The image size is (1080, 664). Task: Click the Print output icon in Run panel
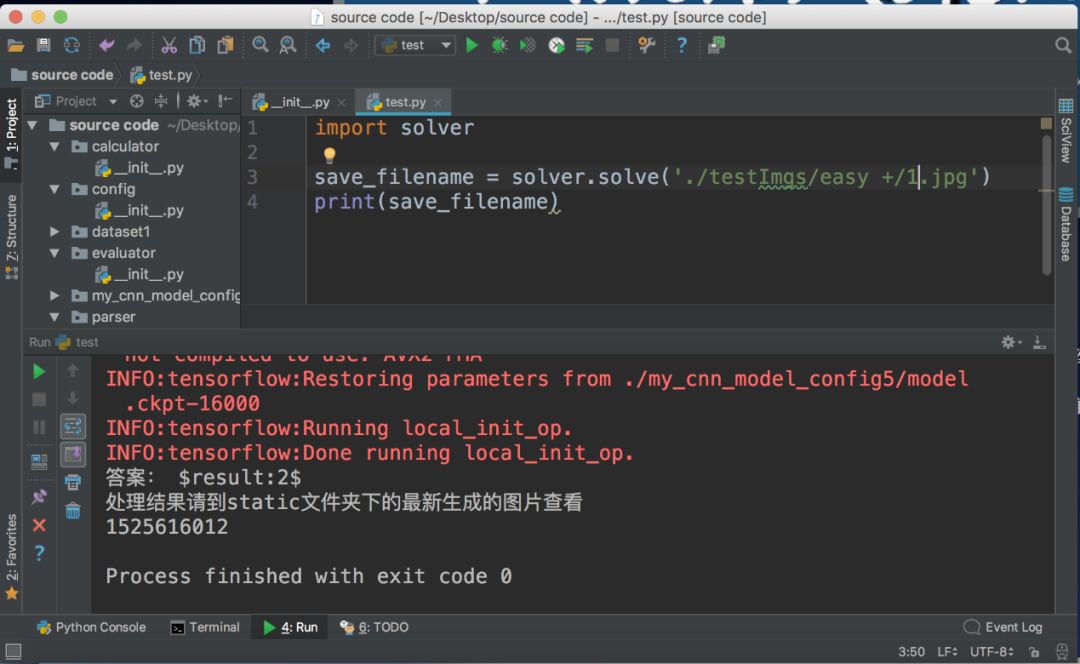pyautogui.click(x=73, y=482)
